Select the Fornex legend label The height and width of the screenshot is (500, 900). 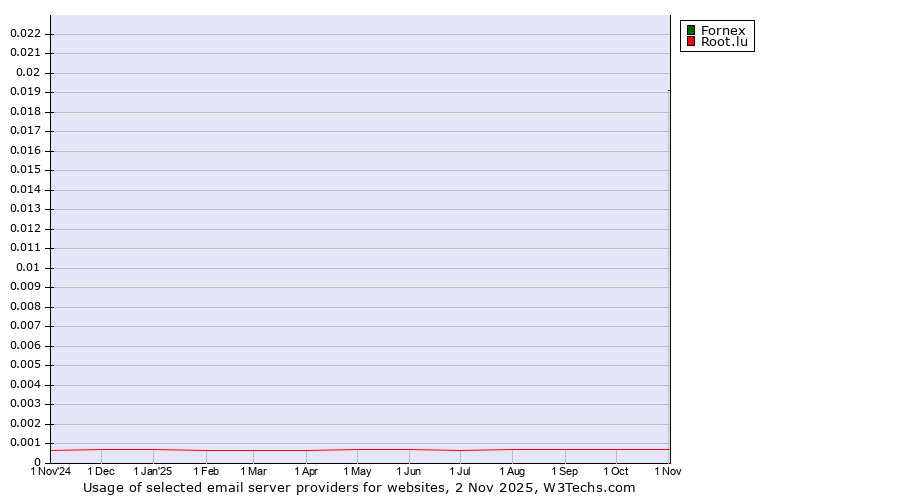(722, 30)
